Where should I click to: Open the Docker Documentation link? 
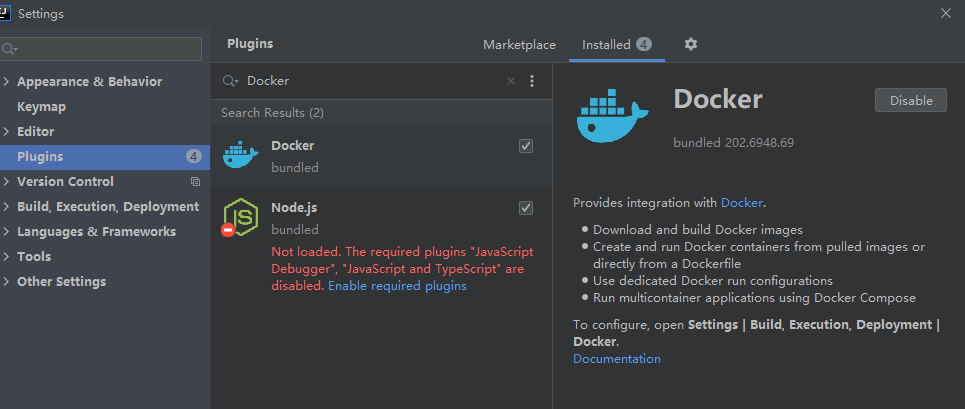pyautogui.click(x=616, y=359)
